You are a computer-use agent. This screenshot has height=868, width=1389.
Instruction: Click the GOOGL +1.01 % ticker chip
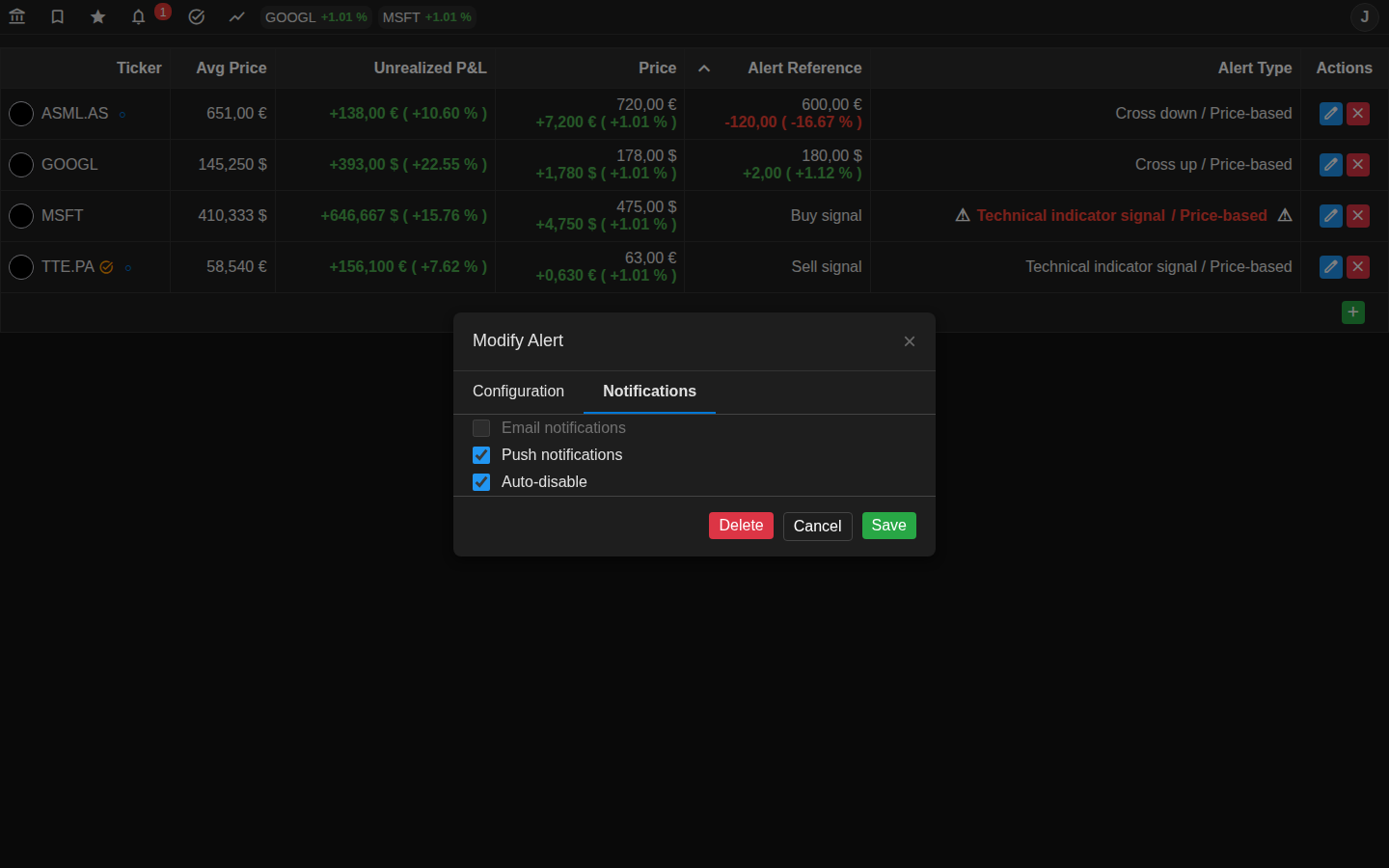click(316, 17)
